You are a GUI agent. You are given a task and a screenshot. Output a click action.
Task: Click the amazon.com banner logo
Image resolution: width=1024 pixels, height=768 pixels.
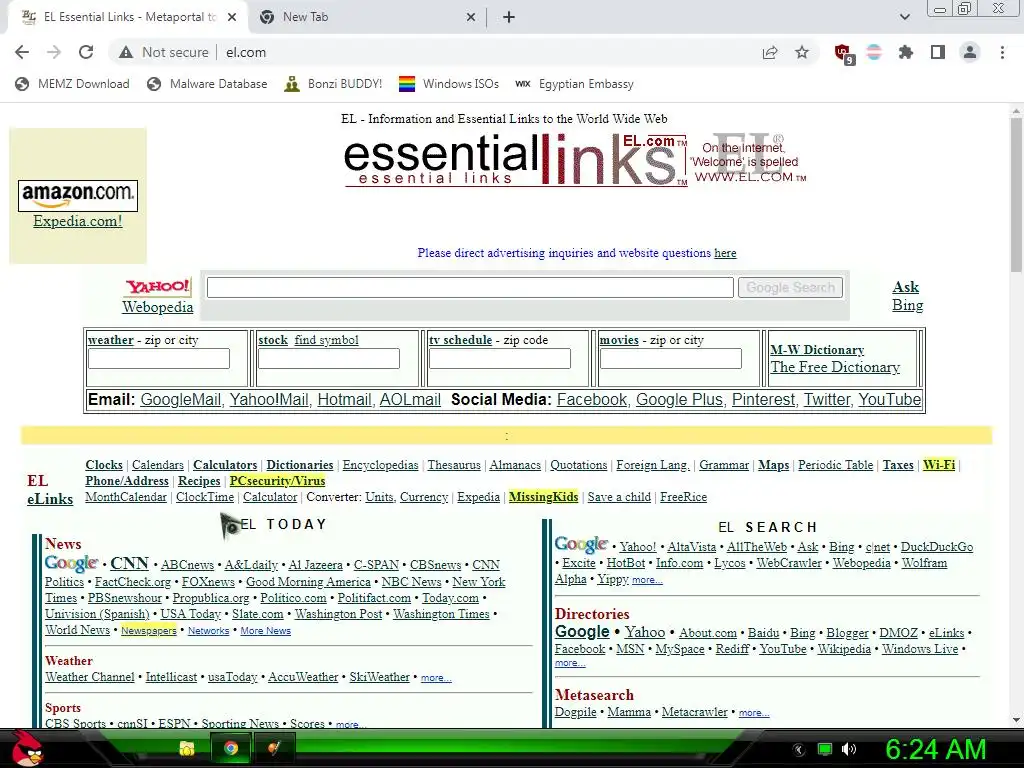pos(78,195)
